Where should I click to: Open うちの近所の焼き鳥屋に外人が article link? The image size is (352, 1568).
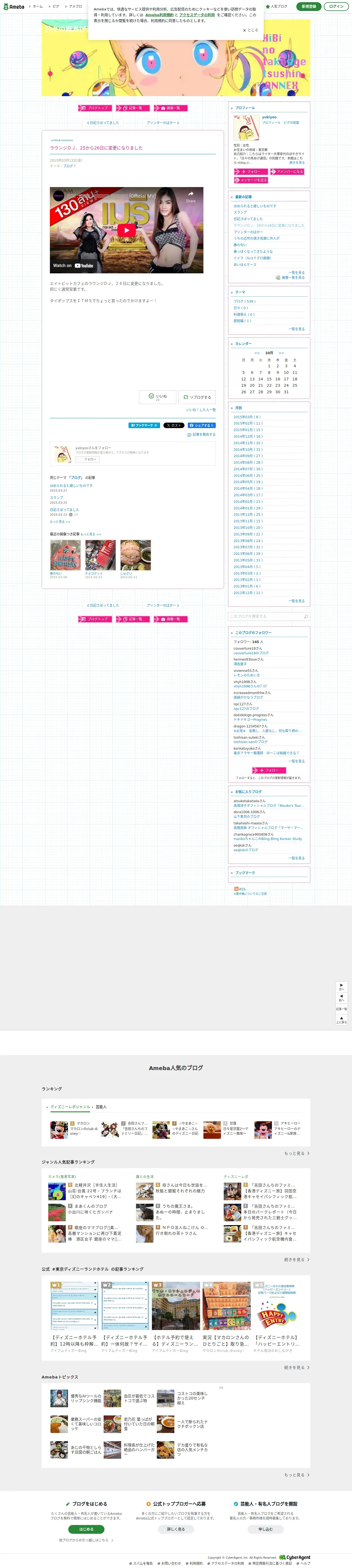(x=256, y=238)
